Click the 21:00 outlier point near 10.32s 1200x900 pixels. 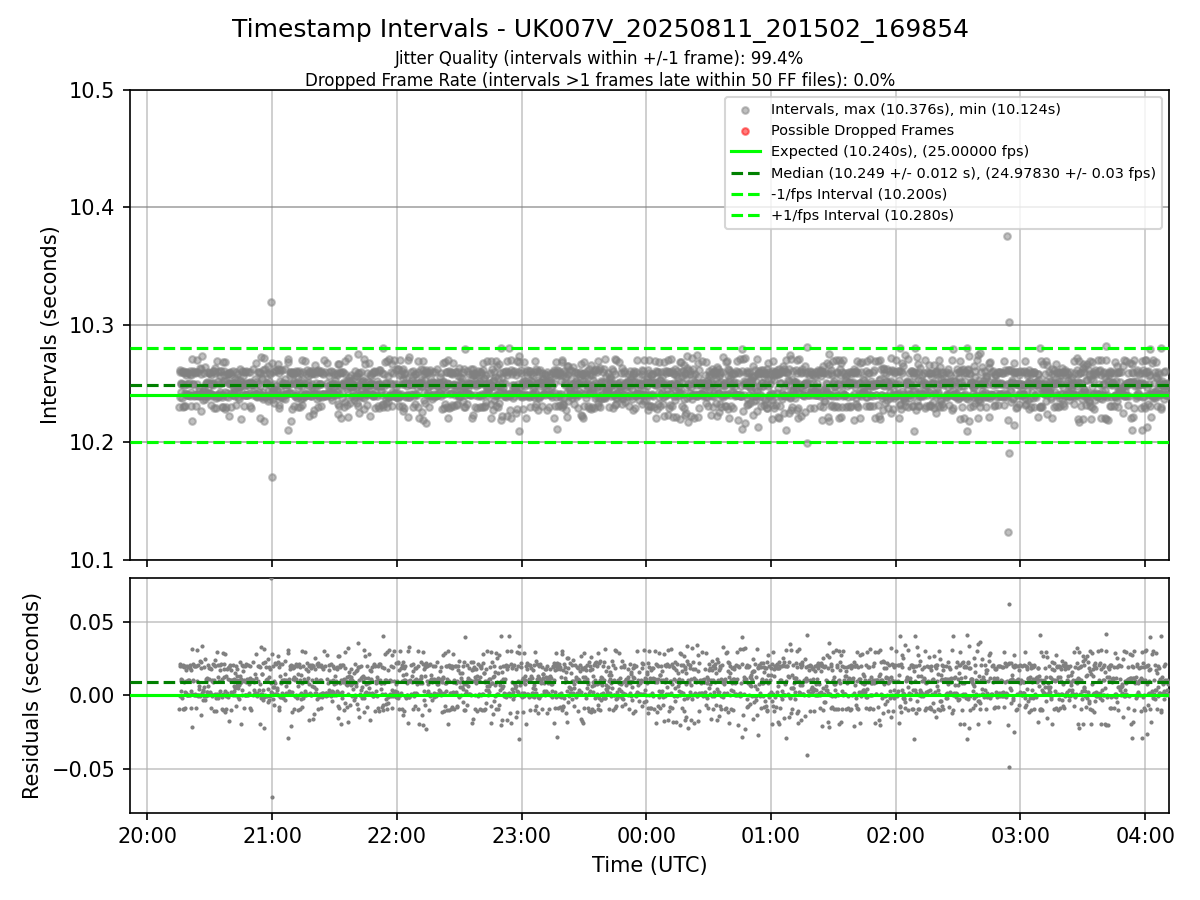click(271, 302)
